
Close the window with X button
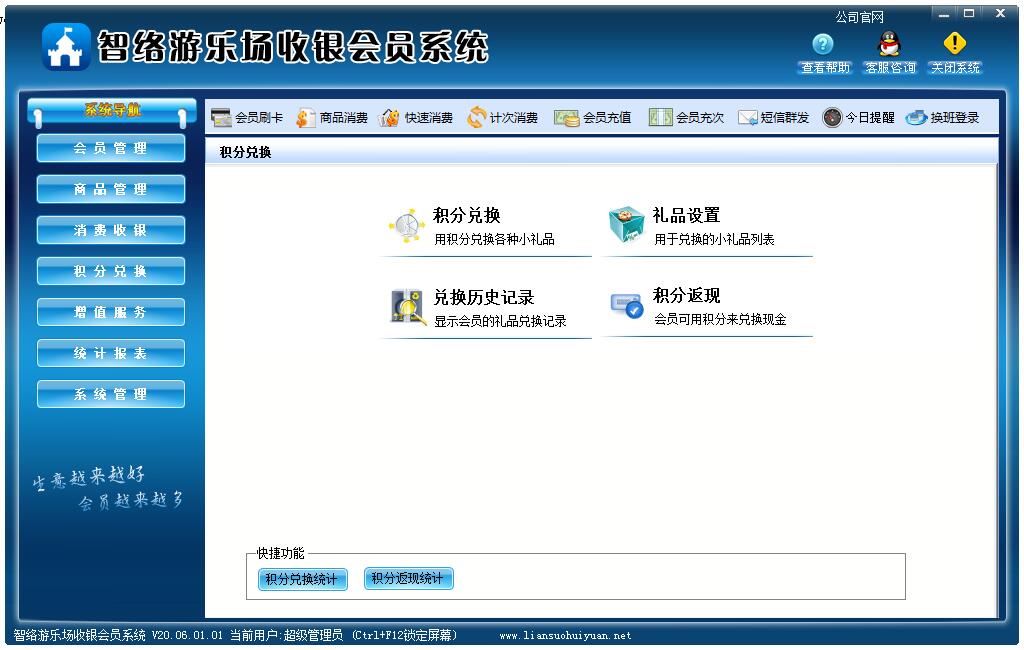coord(1000,14)
